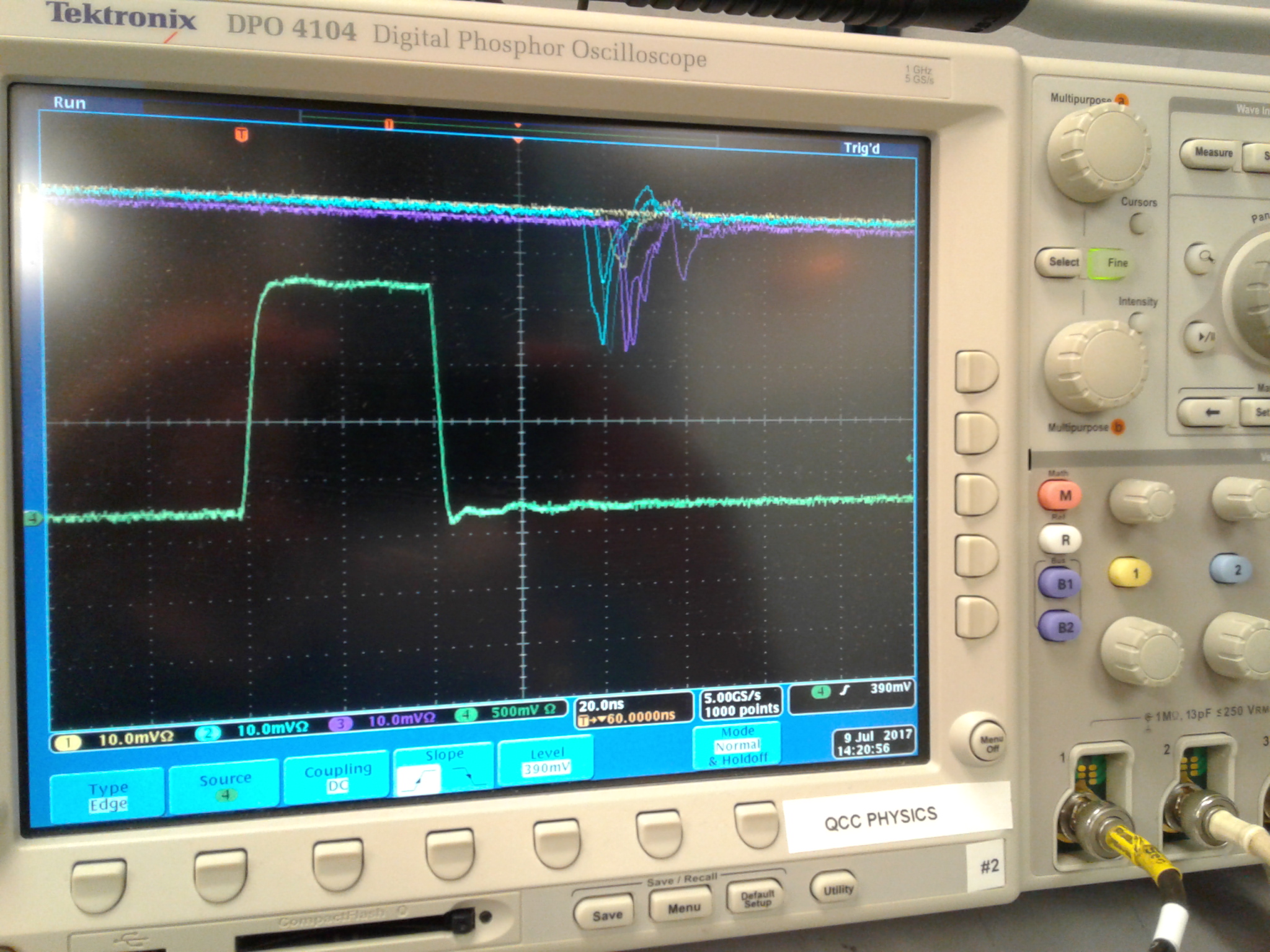Turn the Multipurpose a knob
This screenshot has width=1270, height=952.
pos(1098,153)
